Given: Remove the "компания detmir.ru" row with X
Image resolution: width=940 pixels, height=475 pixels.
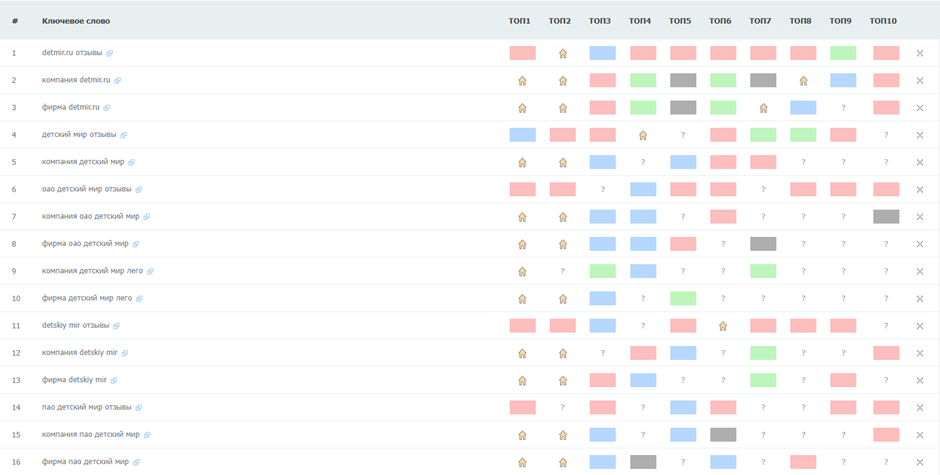Looking at the screenshot, I should coord(920,80).
